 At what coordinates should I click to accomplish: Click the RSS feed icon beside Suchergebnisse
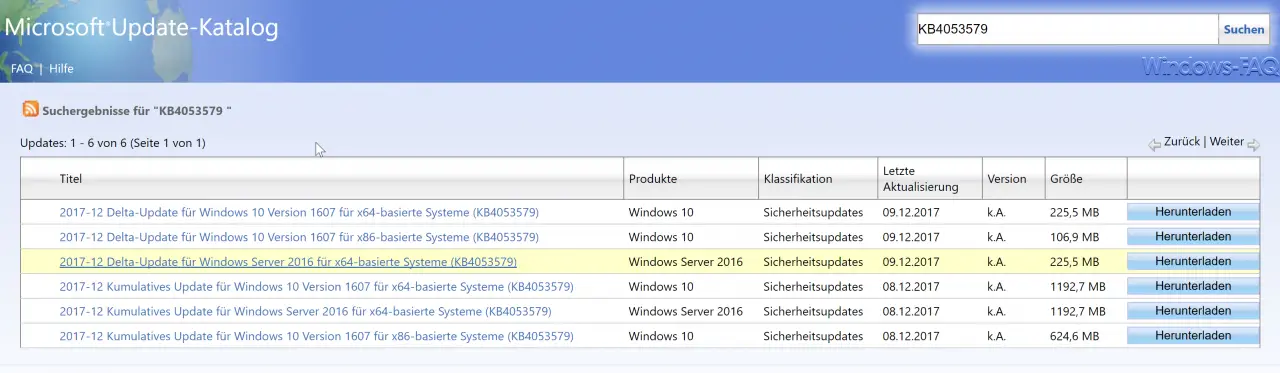tap(31, 109)
